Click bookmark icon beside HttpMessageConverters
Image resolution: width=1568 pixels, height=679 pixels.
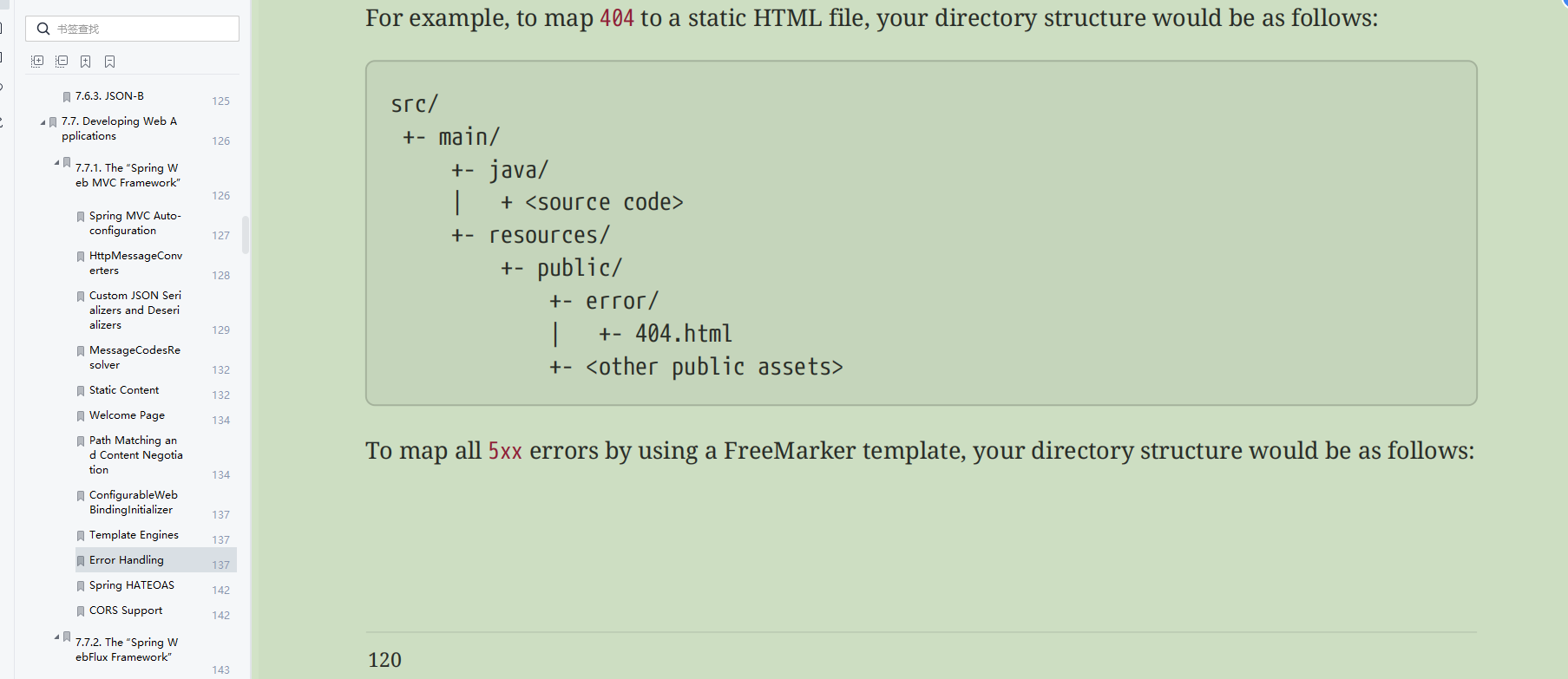click(x=81, y=257)
